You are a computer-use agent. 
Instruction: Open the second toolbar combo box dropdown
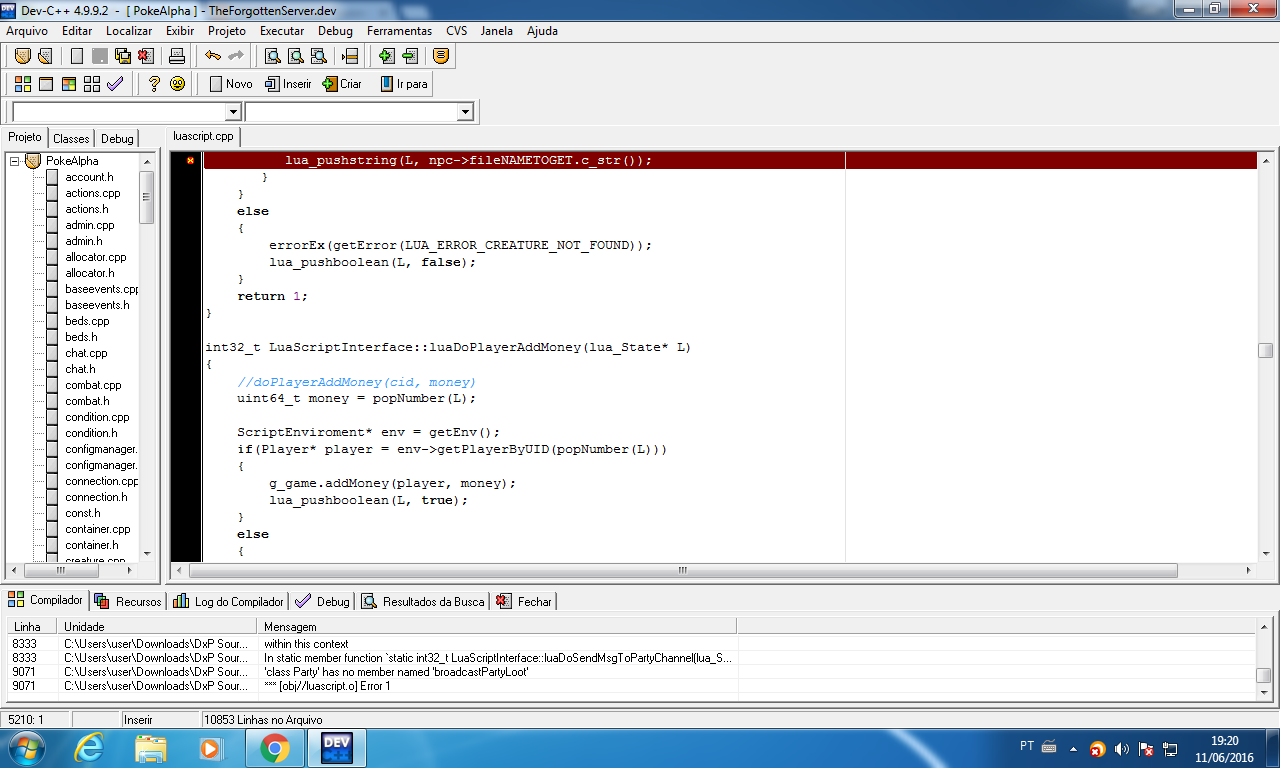click(x=464, y=112)
